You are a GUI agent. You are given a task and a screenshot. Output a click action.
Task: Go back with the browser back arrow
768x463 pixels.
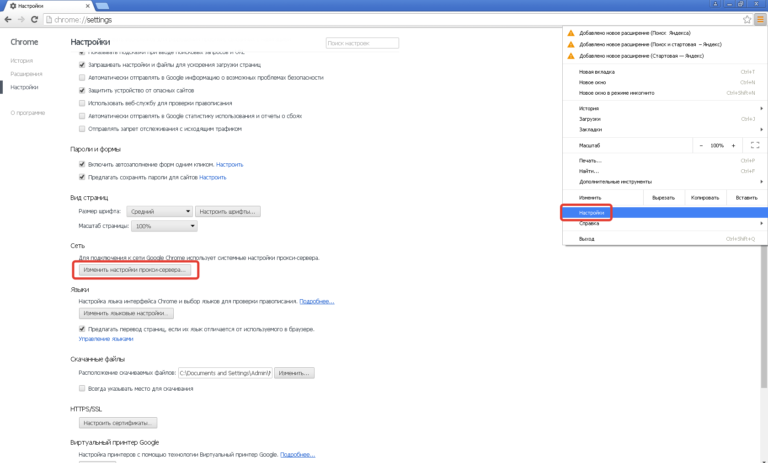coord(8,20)
